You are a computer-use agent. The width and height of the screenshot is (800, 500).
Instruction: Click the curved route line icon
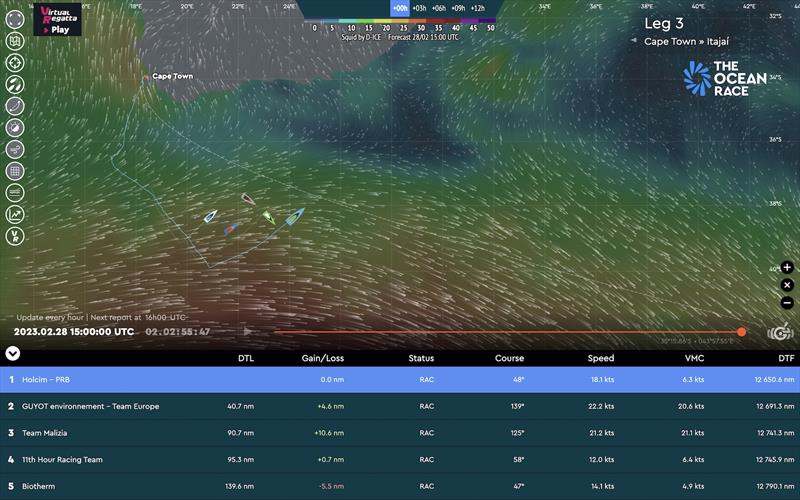click(15, 106)
